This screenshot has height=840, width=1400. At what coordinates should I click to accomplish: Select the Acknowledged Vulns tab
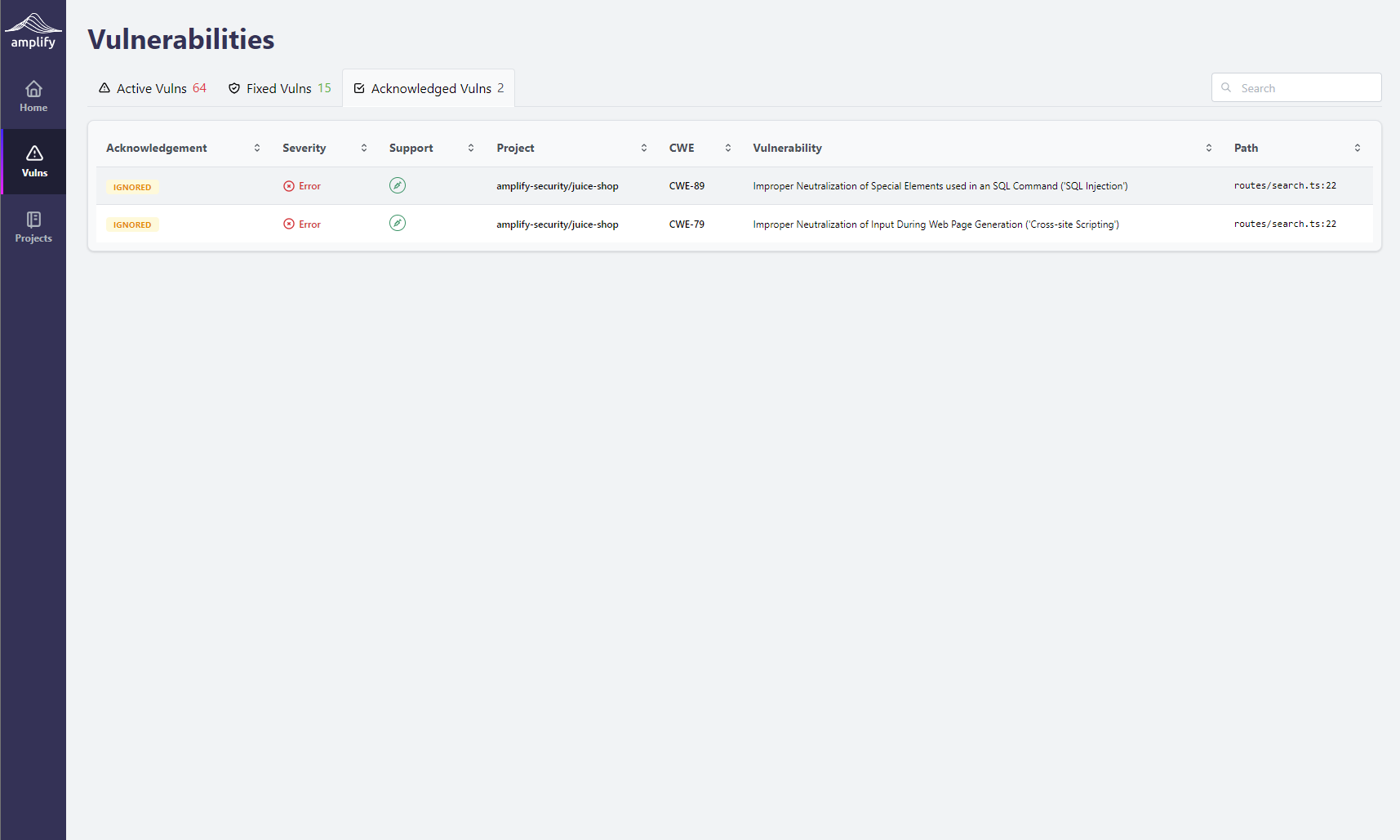[x=429, y=88]
